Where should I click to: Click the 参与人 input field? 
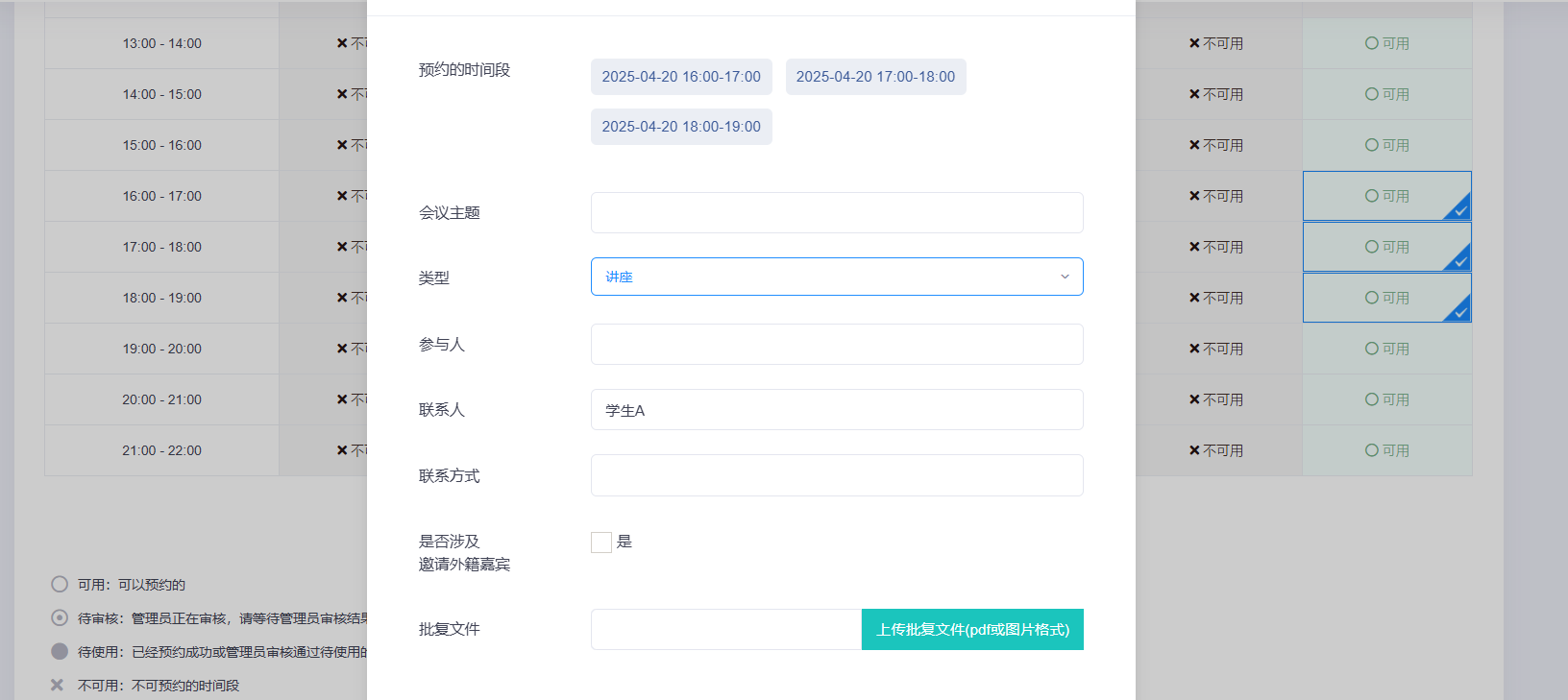pyautogui.click(x=836, y=344)
